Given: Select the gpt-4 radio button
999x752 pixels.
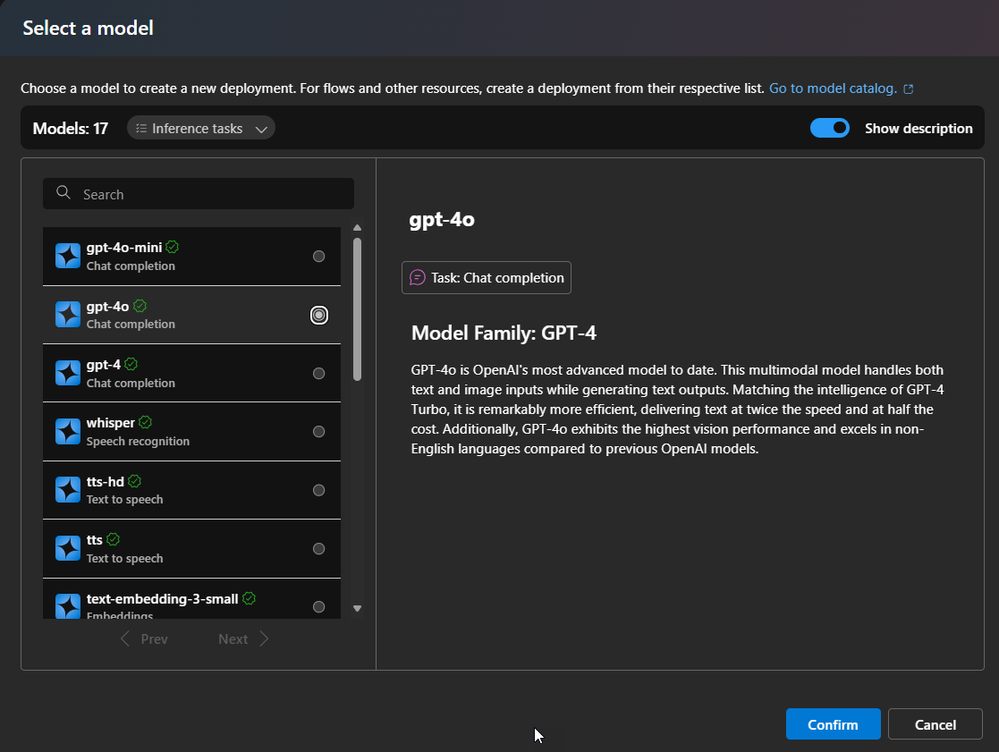Looking at the screenshot, I should coord(319,373).
